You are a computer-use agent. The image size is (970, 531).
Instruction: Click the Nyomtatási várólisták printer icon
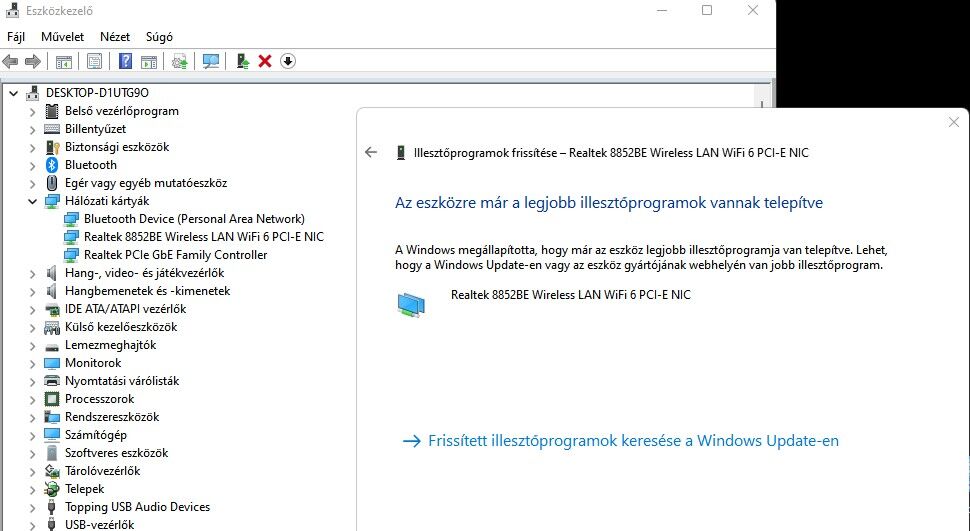pyautogui.click(x=52, y=381)
